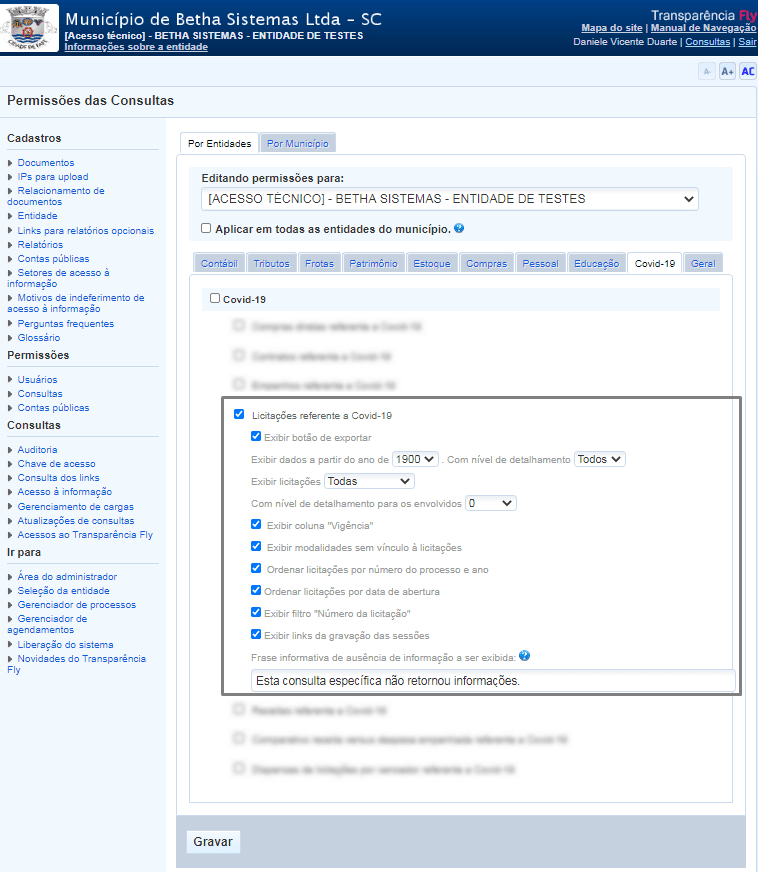Click help icon beside 'Aplicar em todas as entidades'
758x872 pixels.
tap(459, 228)
